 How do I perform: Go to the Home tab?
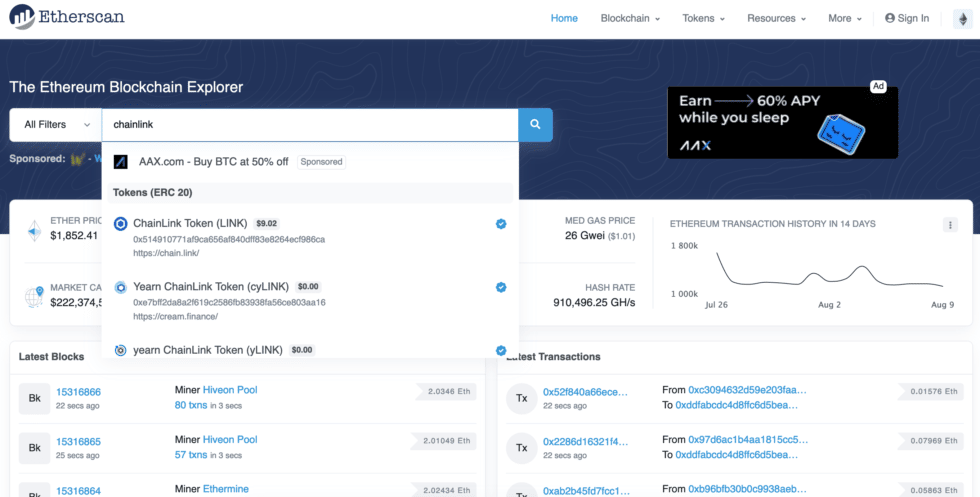(x=564, y=18)
